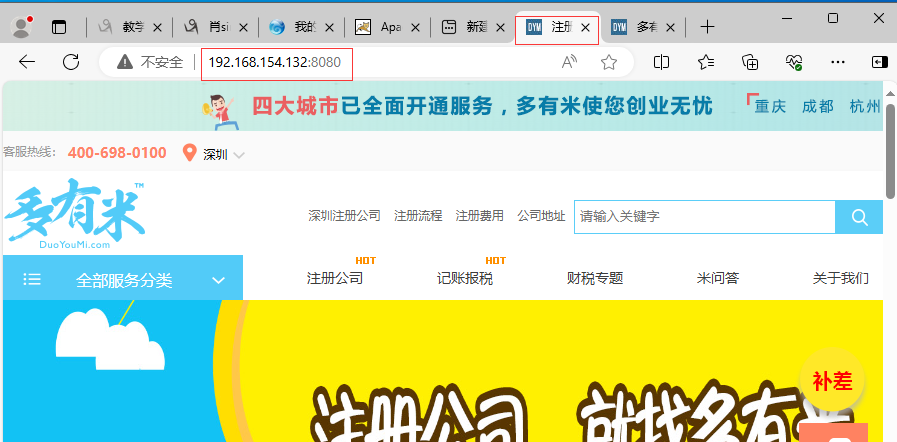897x442 pixels.
Task: Click the 四大城市 top banner
Action: [x=443, y=106]
